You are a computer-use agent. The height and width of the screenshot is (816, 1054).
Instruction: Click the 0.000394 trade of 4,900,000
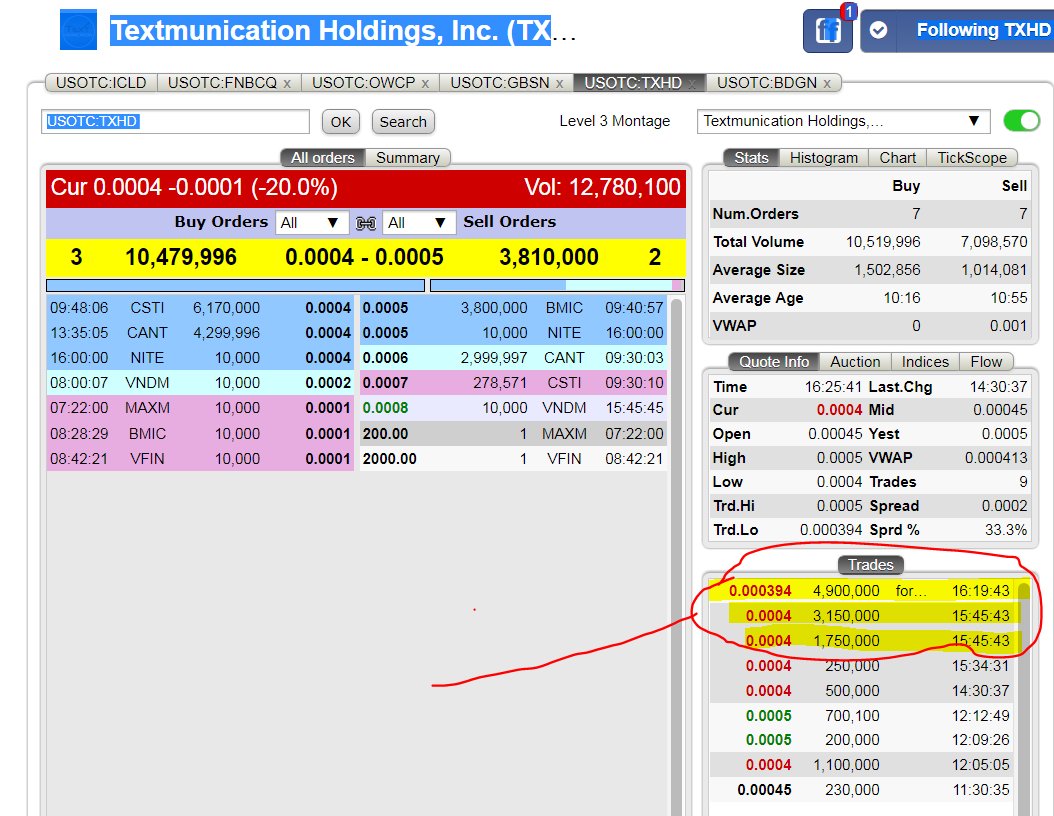(864, 591)
